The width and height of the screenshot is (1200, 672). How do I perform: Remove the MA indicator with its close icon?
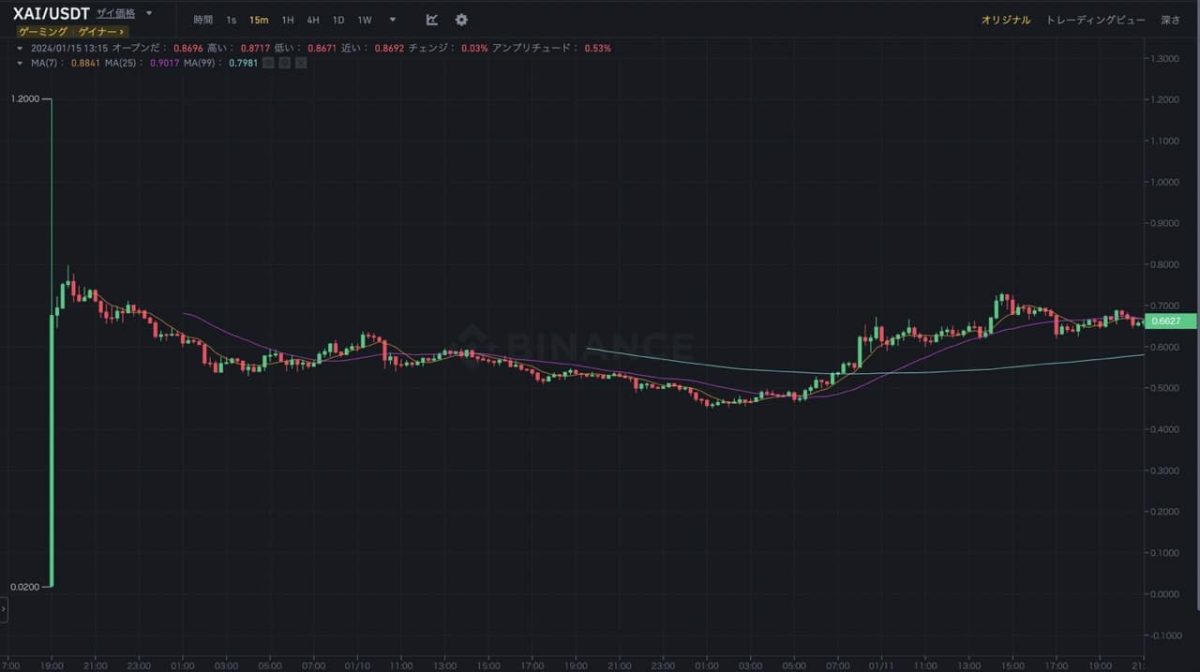(301, 62)
